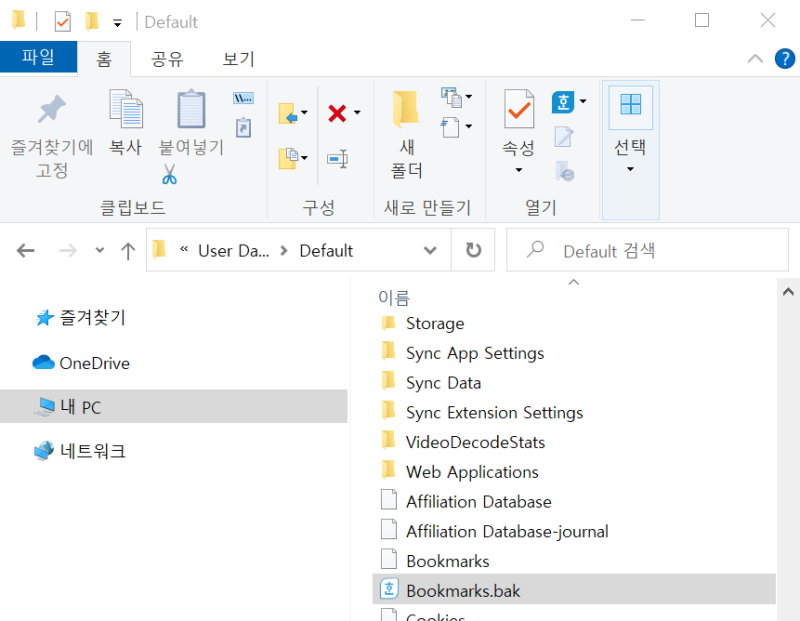This screenshot has height=621, width=800.
Task: Refresh the folder view
Action: point(474,251)
